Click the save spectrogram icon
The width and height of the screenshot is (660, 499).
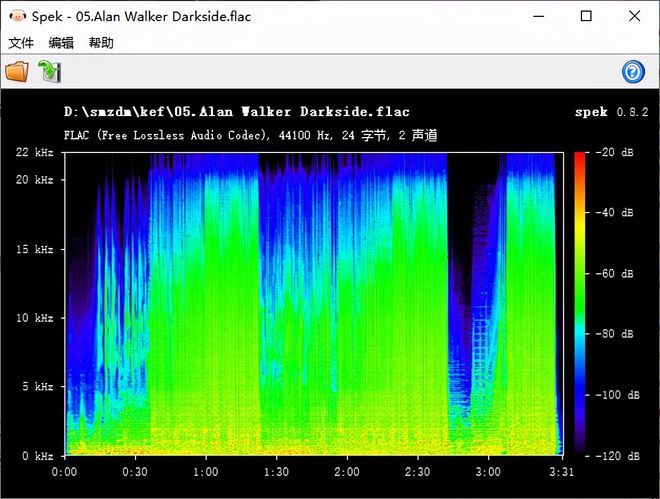coord(50,72)
